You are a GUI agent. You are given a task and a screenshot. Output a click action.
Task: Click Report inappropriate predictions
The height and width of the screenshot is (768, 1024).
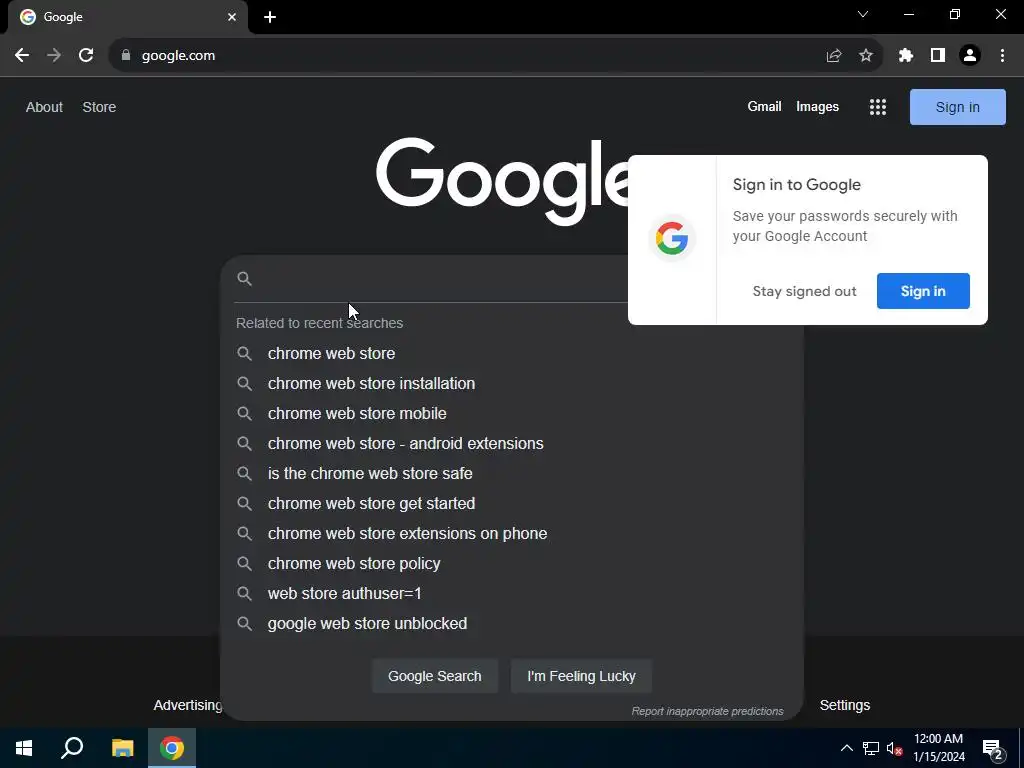point(707,711)
